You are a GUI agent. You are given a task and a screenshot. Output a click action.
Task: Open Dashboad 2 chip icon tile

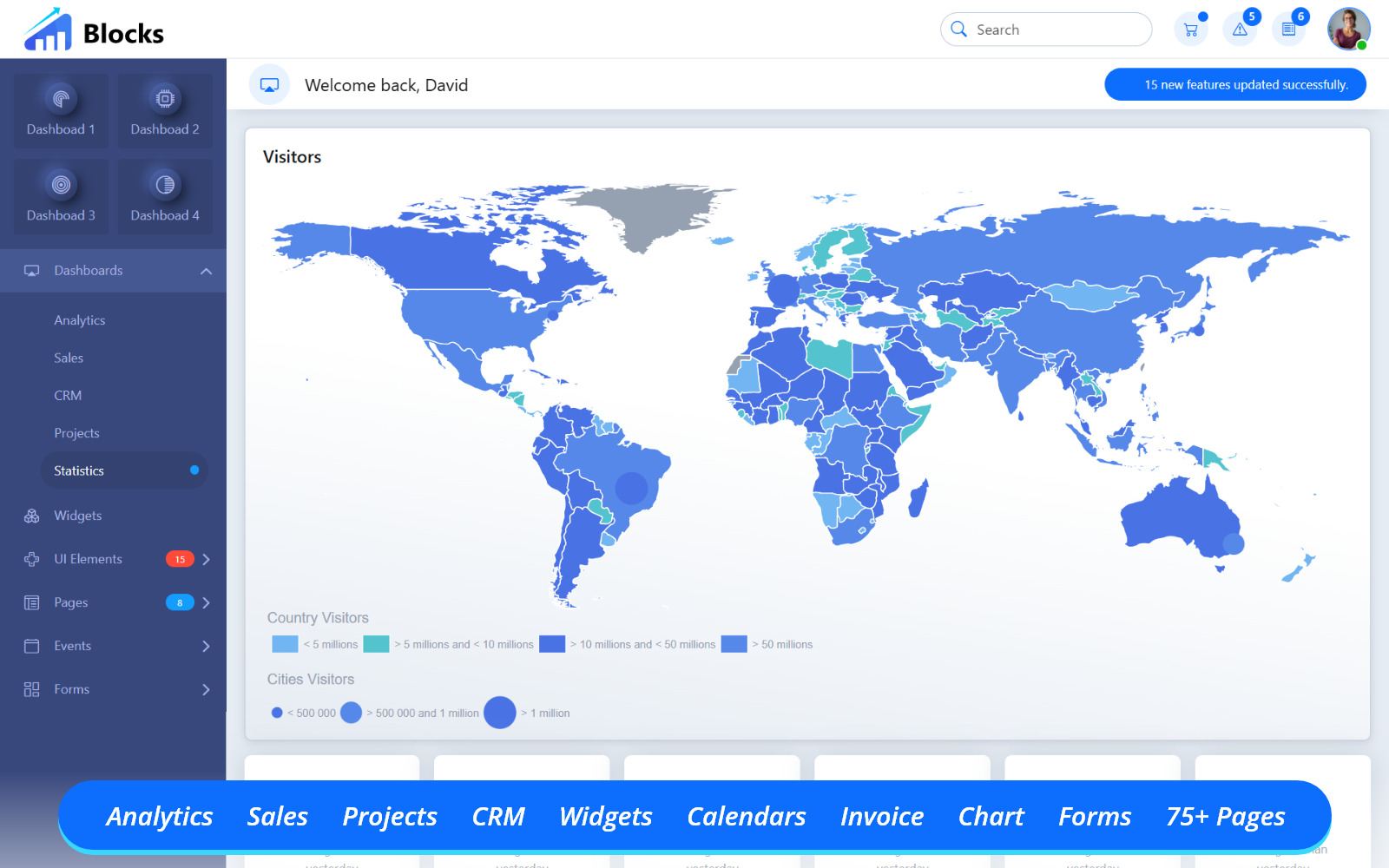[165, 110]
